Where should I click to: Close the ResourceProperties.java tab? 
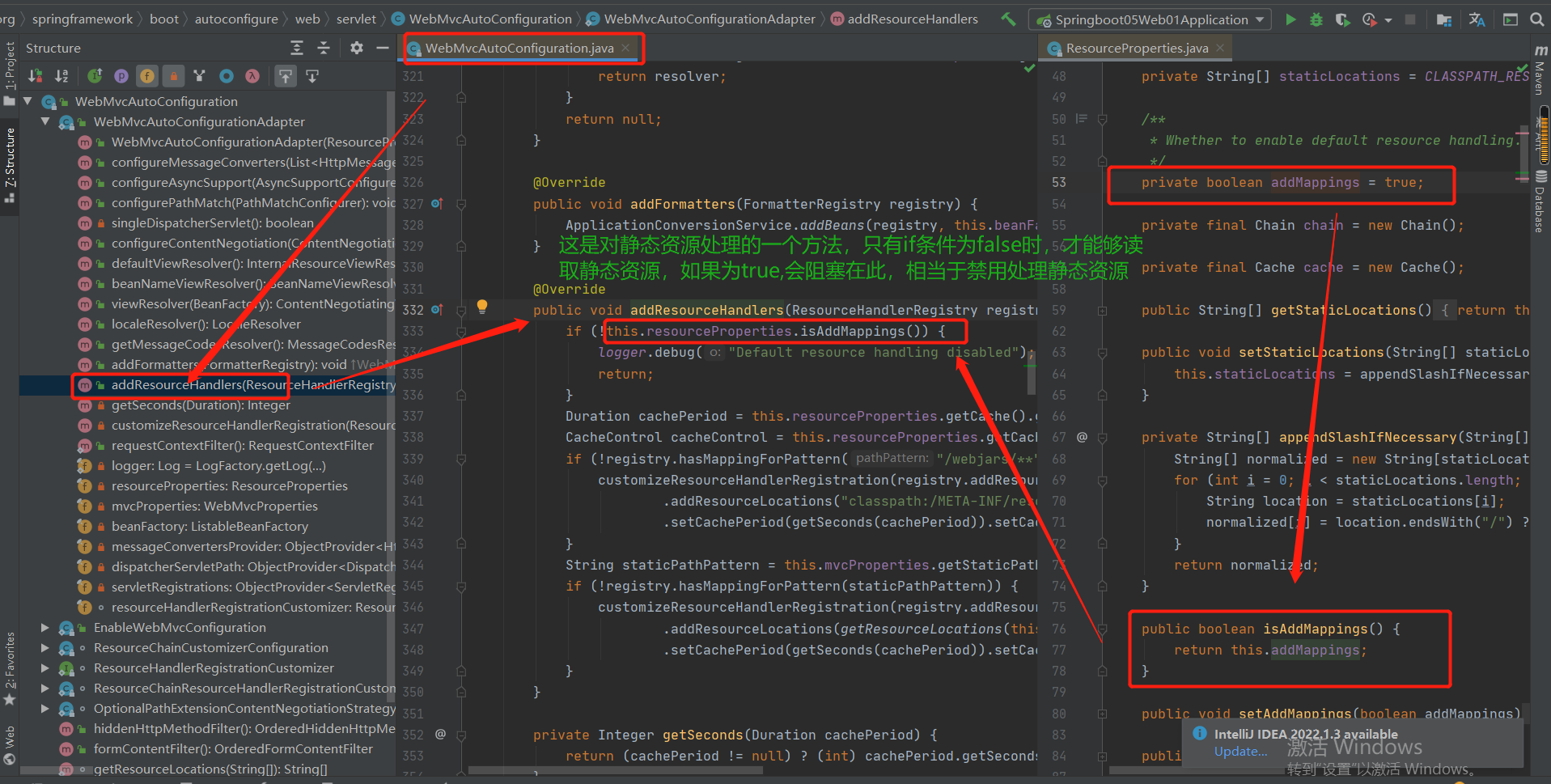tap(1220, 49)
